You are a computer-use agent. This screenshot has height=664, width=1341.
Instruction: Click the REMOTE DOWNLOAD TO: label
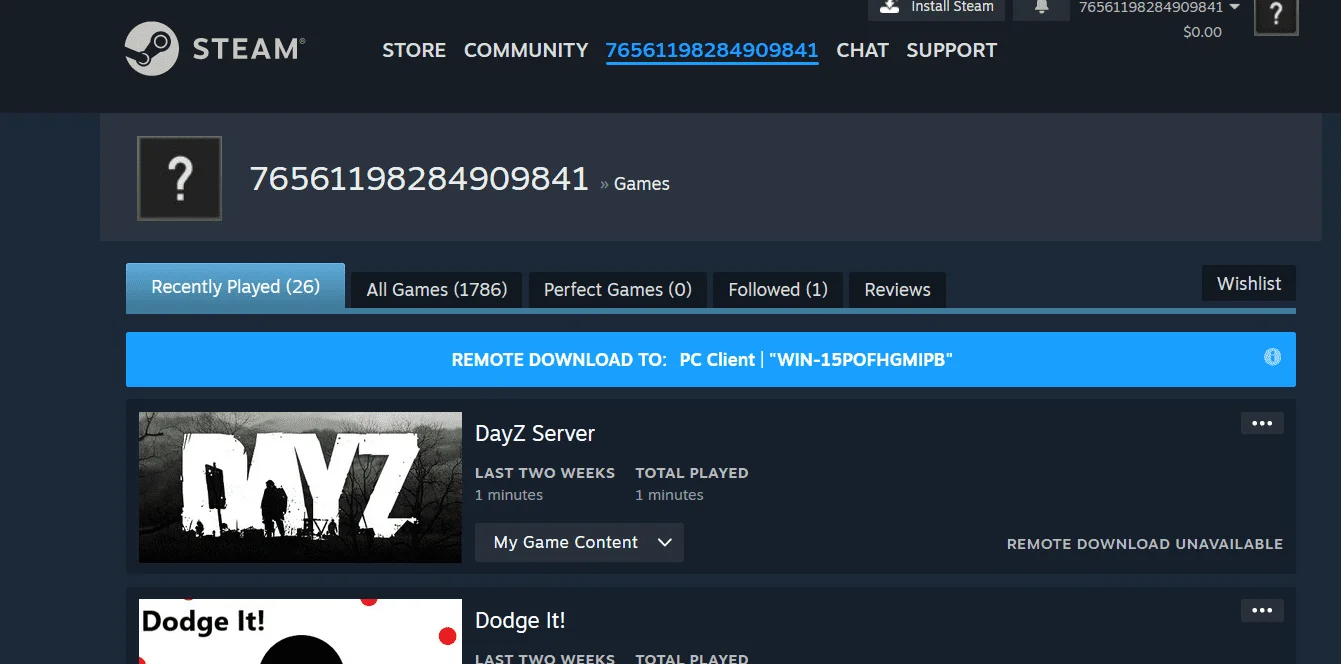[559, 359]
